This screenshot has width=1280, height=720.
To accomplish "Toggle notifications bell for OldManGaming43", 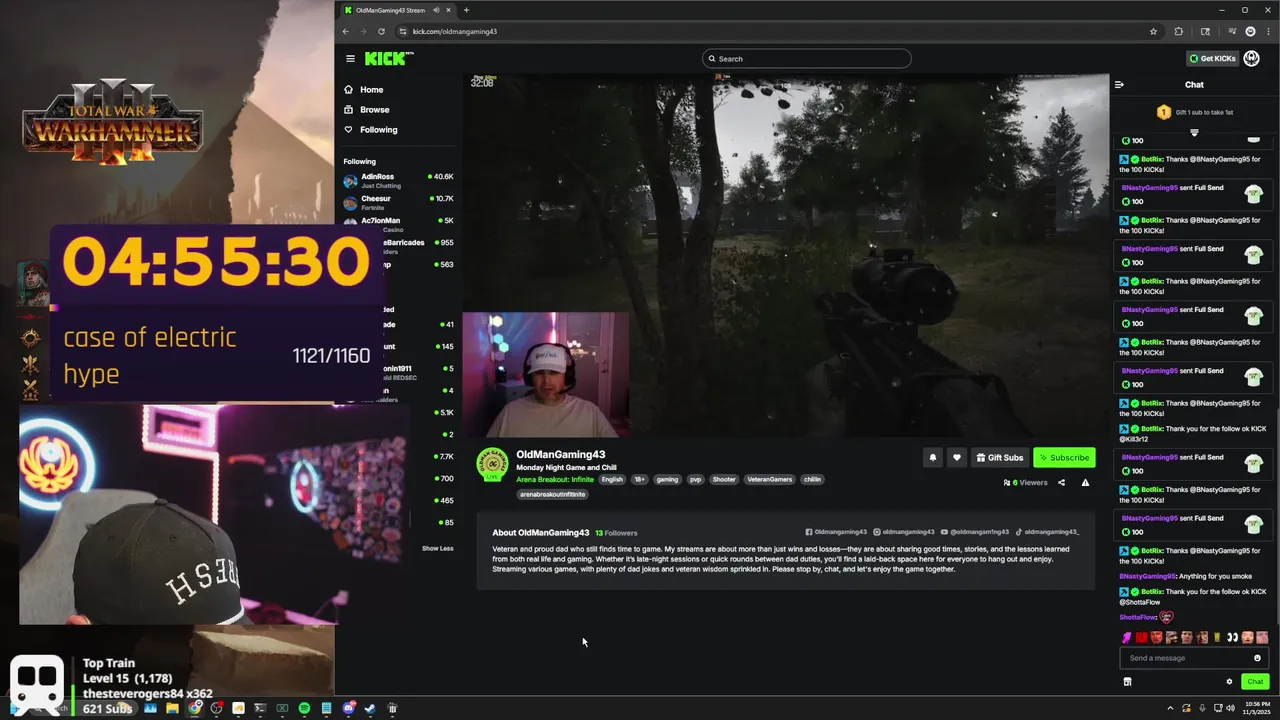I will (932, 457).
